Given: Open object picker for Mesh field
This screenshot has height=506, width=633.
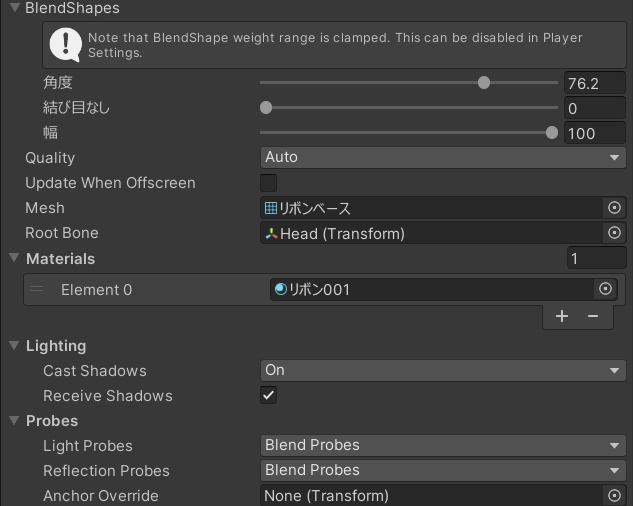Looking at the screenshot, I should [x=614, y=208].
